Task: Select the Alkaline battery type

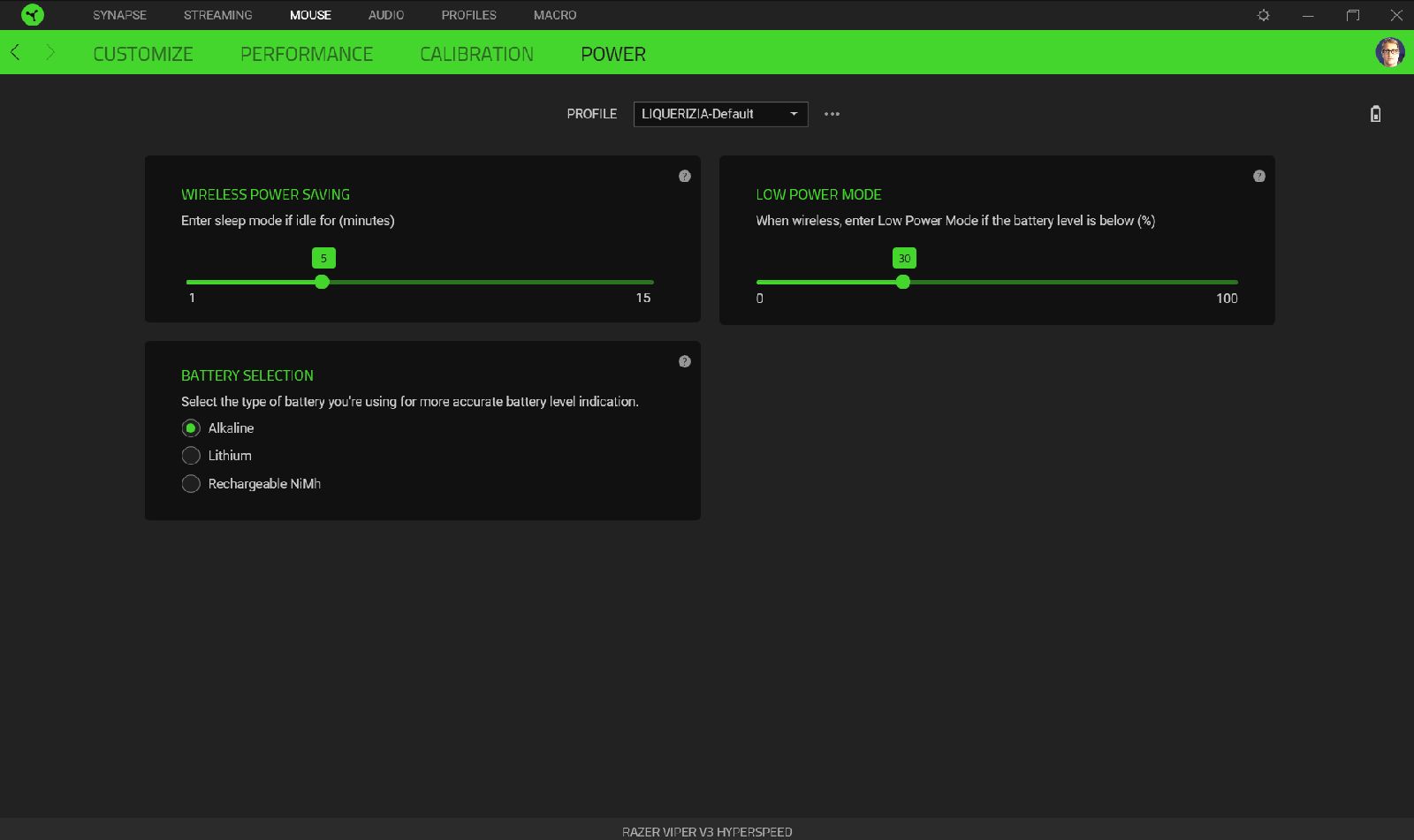Action: pyautogui.click(x=191, y=428)
